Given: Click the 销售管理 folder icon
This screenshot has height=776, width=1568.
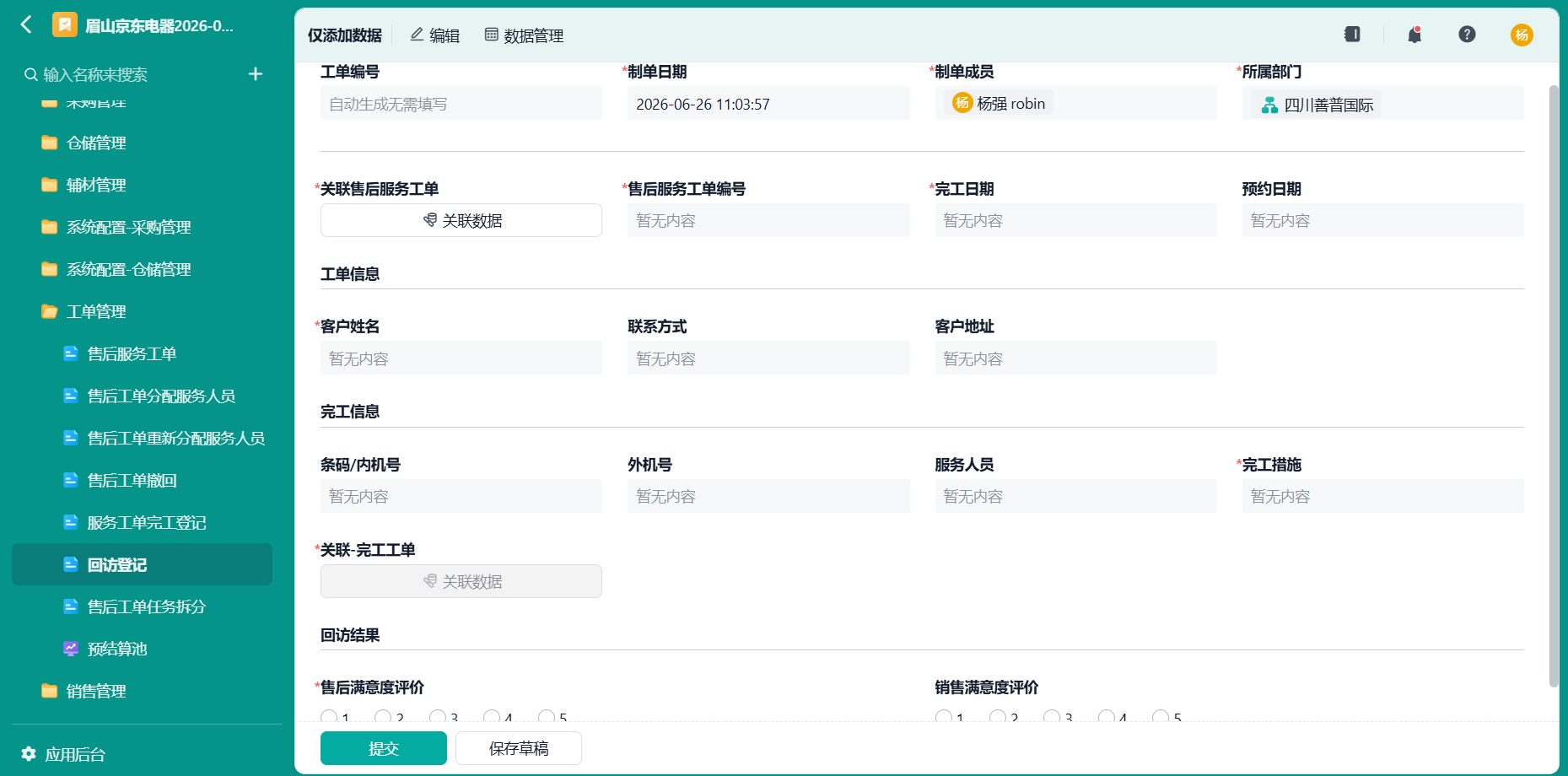Looking at the screenshot, I should 50,691.
